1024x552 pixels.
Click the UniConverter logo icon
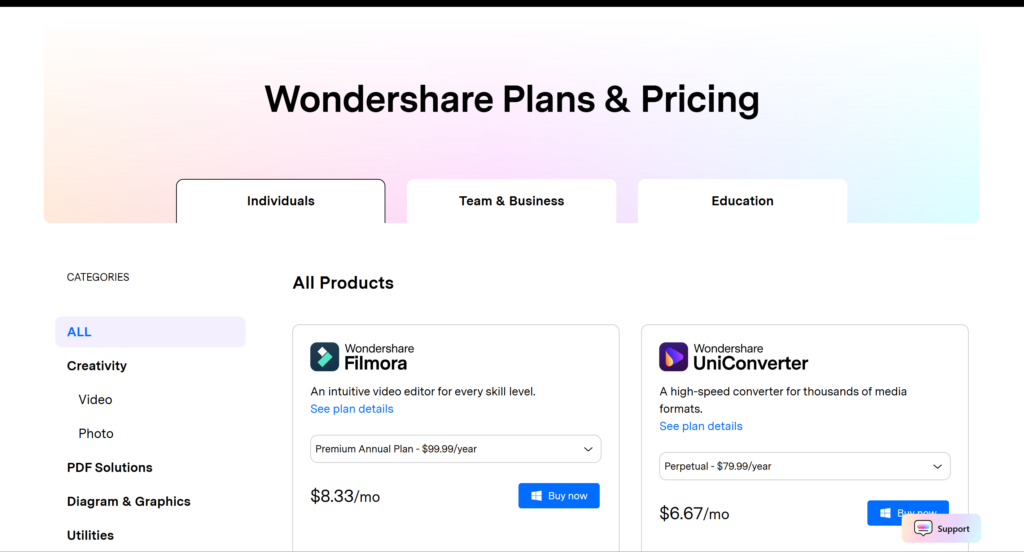(673, 357)
